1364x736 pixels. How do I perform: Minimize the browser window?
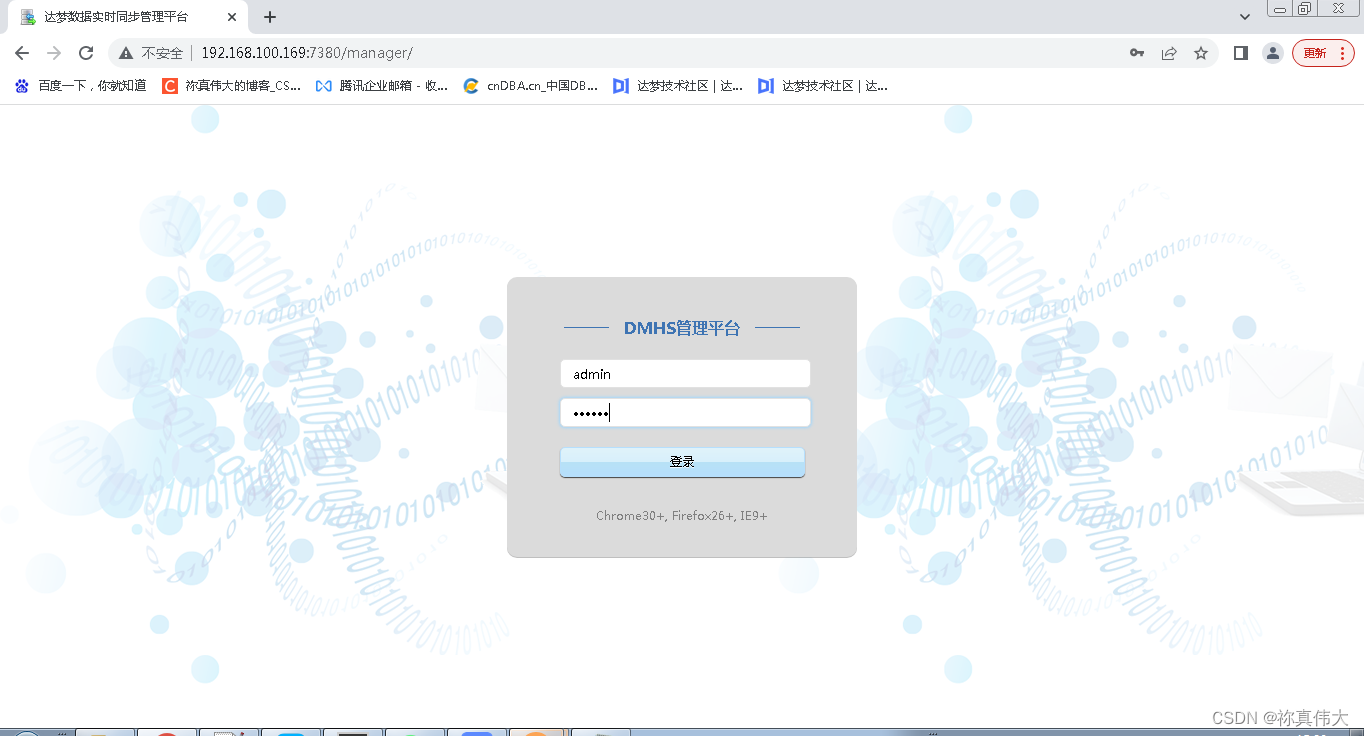(1279, 9)
